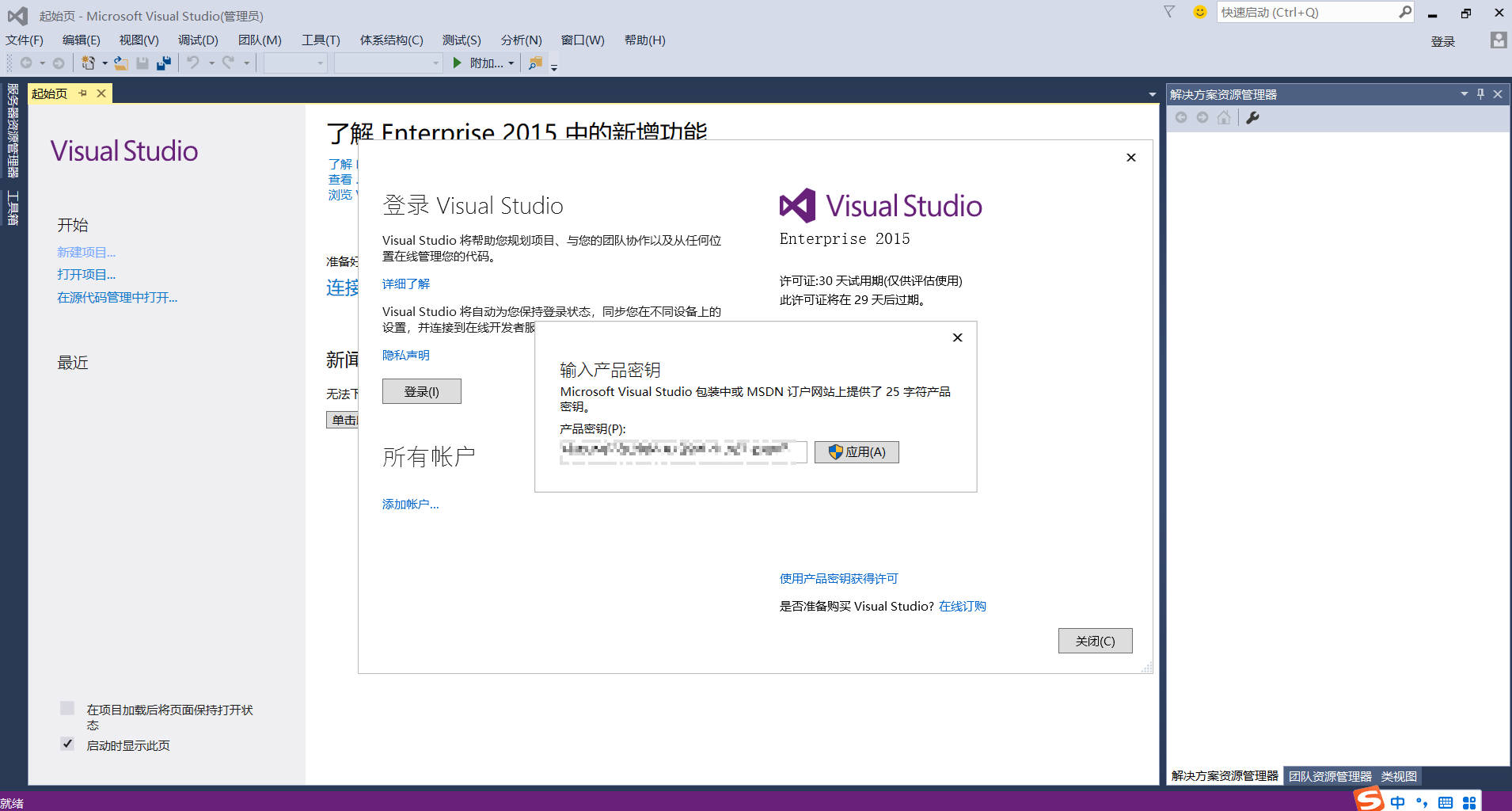Open the toolbar options overflow arrow

coord(554,67)
